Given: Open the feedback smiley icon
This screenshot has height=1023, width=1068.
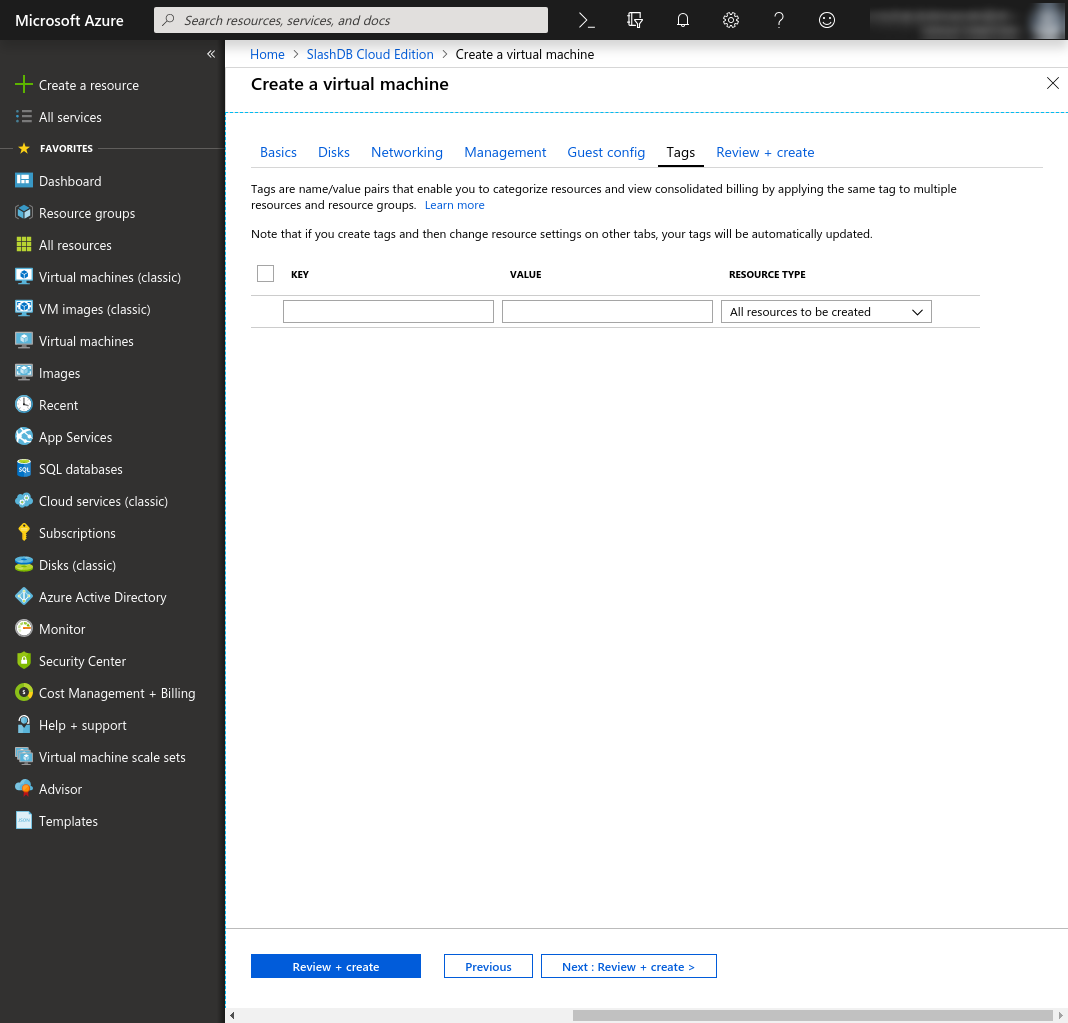Looking at the screenshot, I should 827,20.
